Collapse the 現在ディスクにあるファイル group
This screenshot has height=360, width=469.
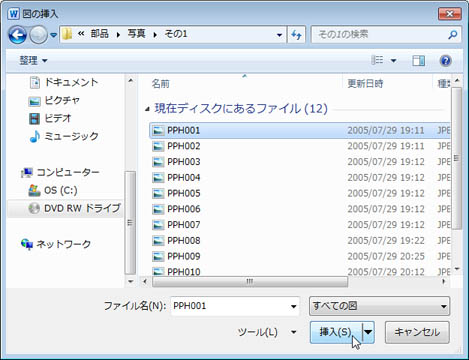(x=147, y=109)
